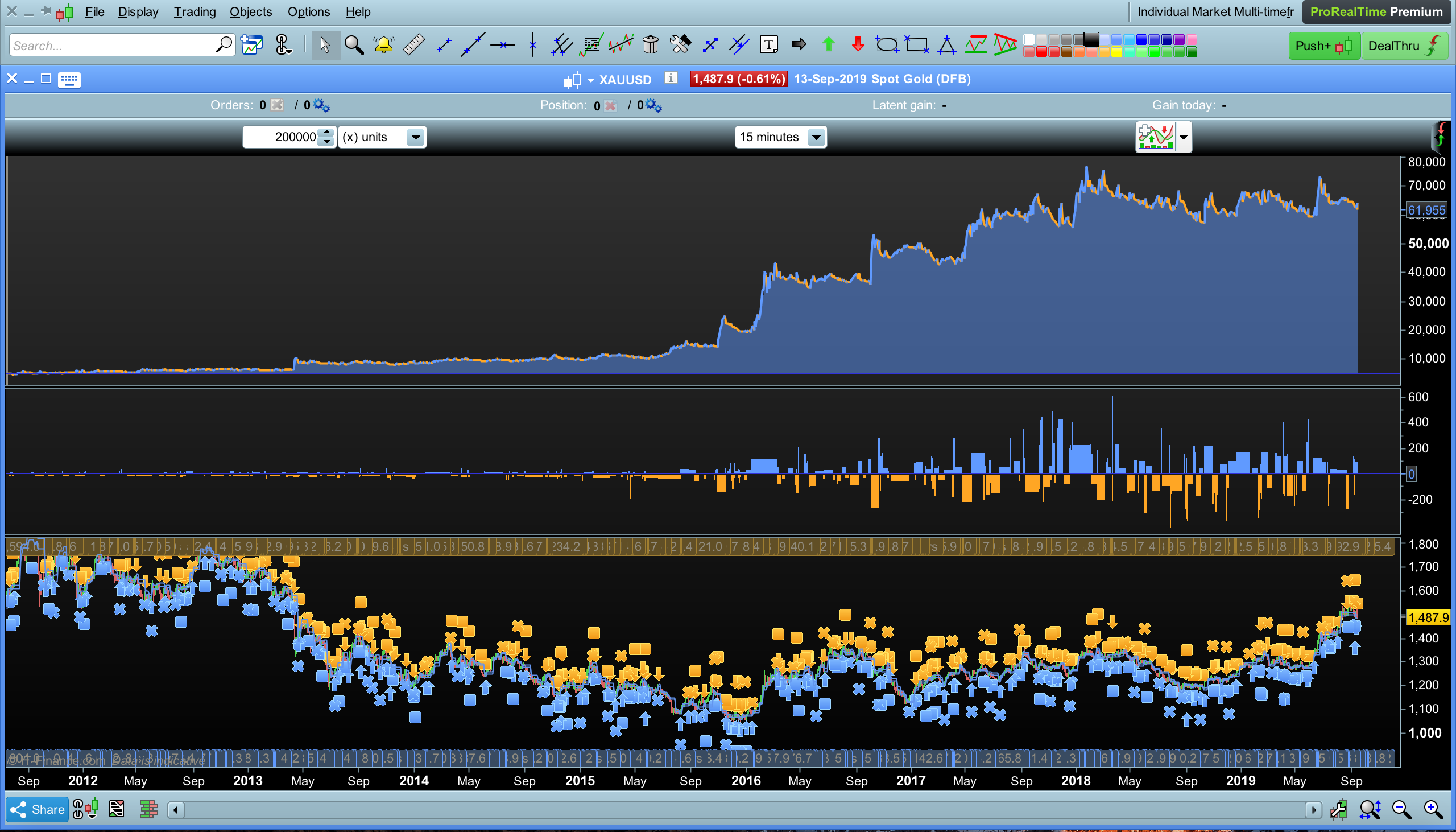Increase the 200000 quantity with stepper arrow
The image size is (1456, 832).
point(326,132)
